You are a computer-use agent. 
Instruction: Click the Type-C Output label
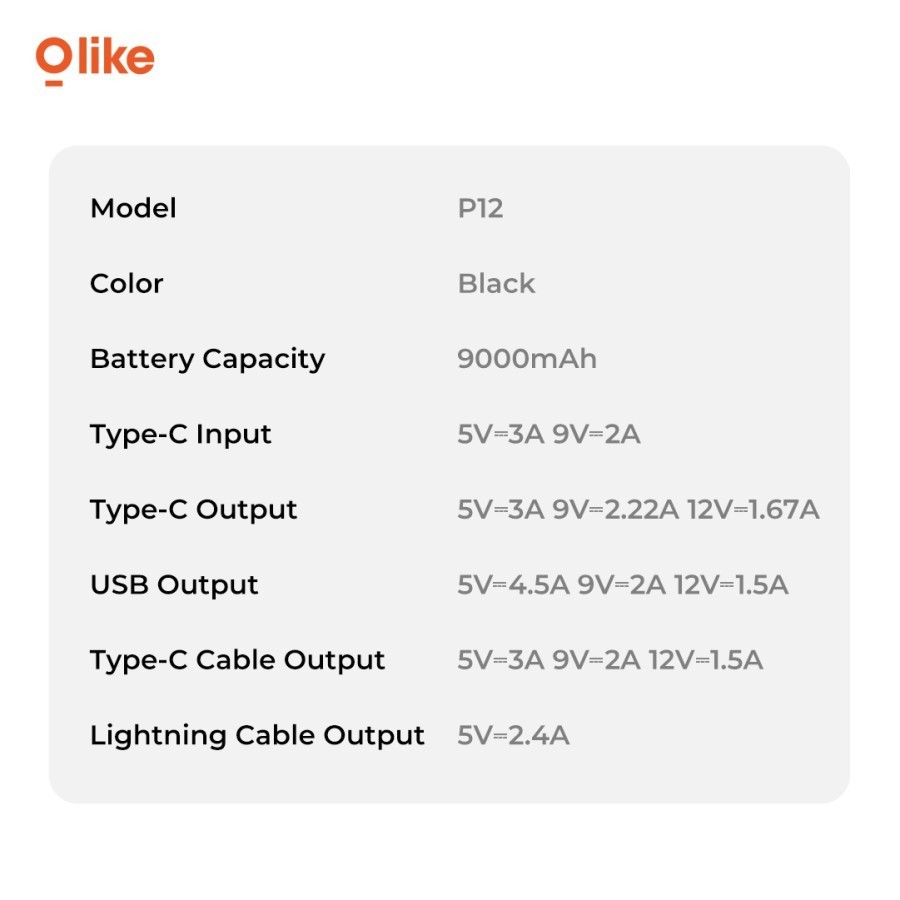pyautogui.click(x=193, y=509)
